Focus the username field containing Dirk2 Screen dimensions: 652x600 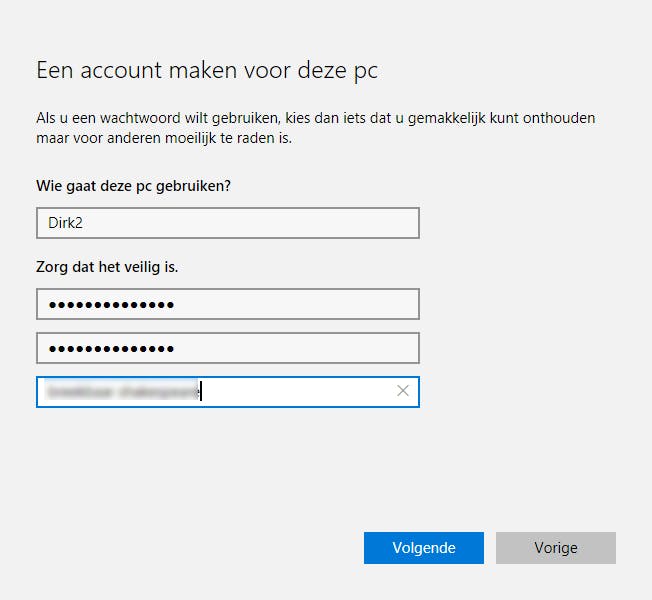coord(228,223)
